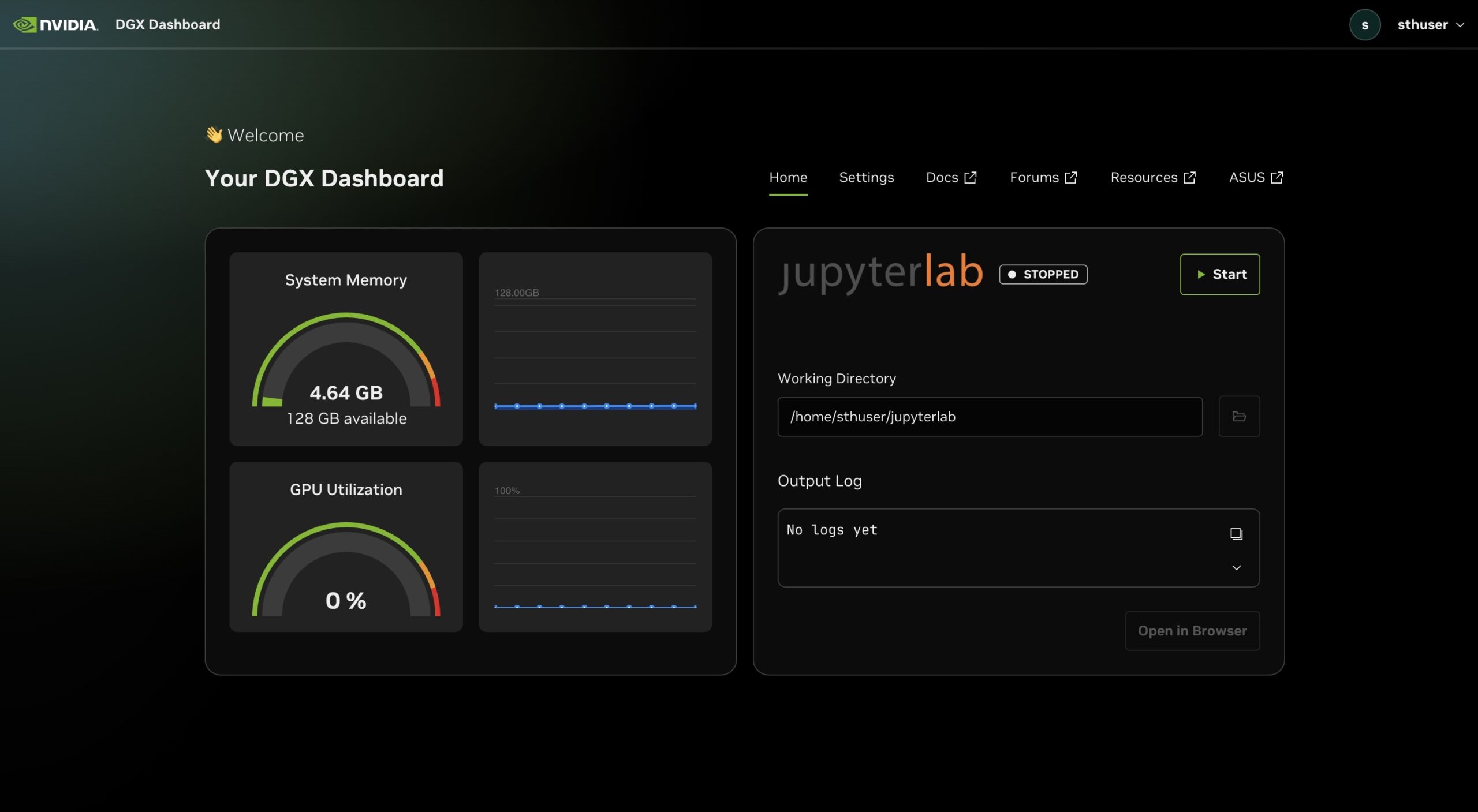Copy the output log contents

[1236, 534]
